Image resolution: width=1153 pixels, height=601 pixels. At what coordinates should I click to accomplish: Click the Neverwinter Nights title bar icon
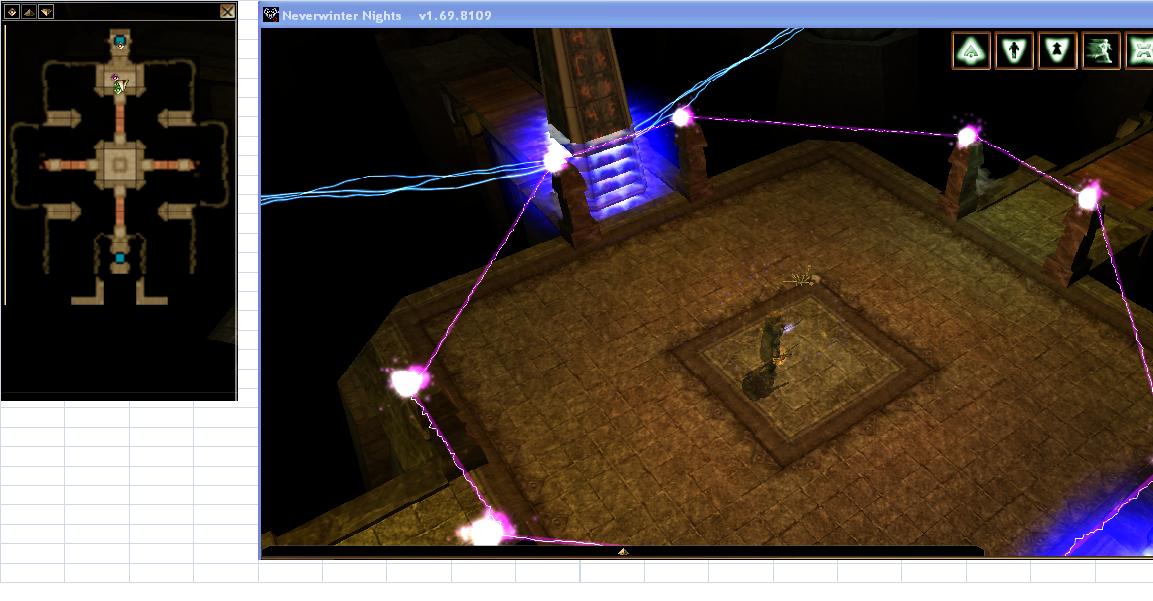coord(271,15)
